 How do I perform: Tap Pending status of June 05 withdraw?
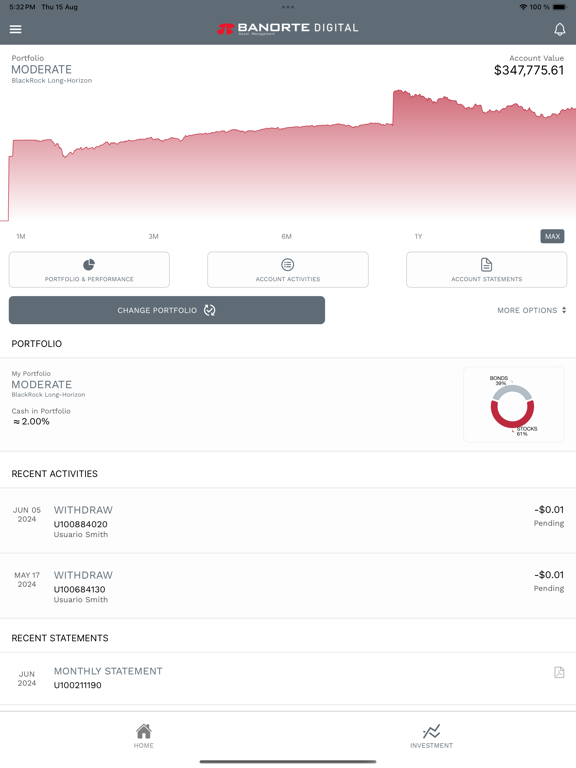549,523
